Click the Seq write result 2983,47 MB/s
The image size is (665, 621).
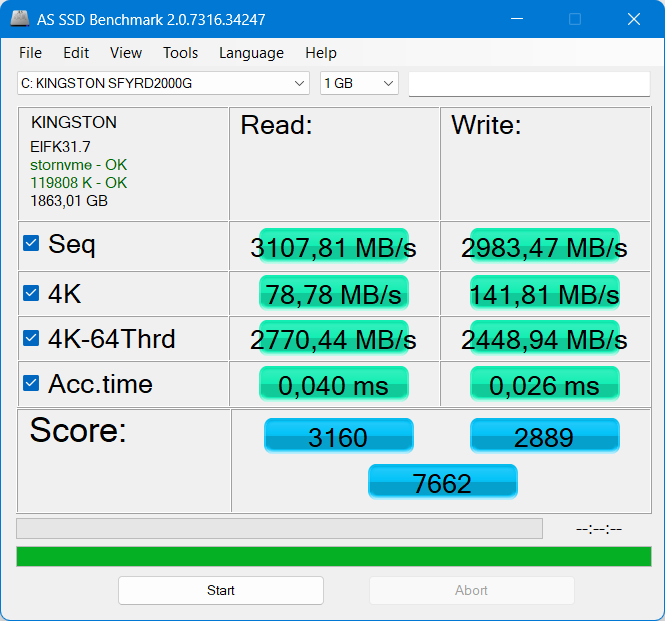(545, 246)
